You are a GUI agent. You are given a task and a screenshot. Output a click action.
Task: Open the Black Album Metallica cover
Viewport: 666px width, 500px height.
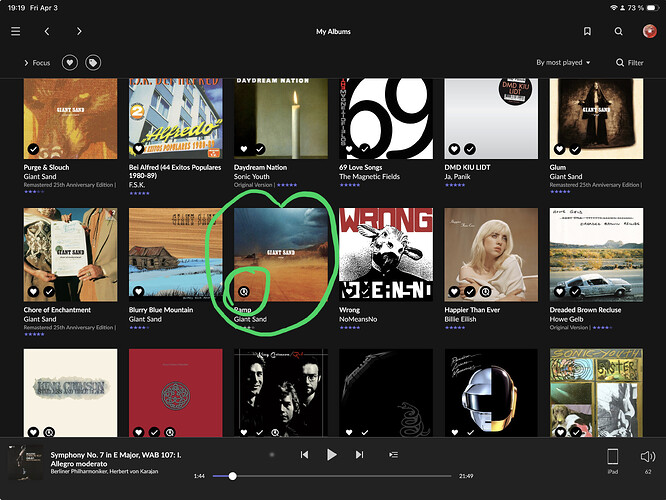[386, 393]
